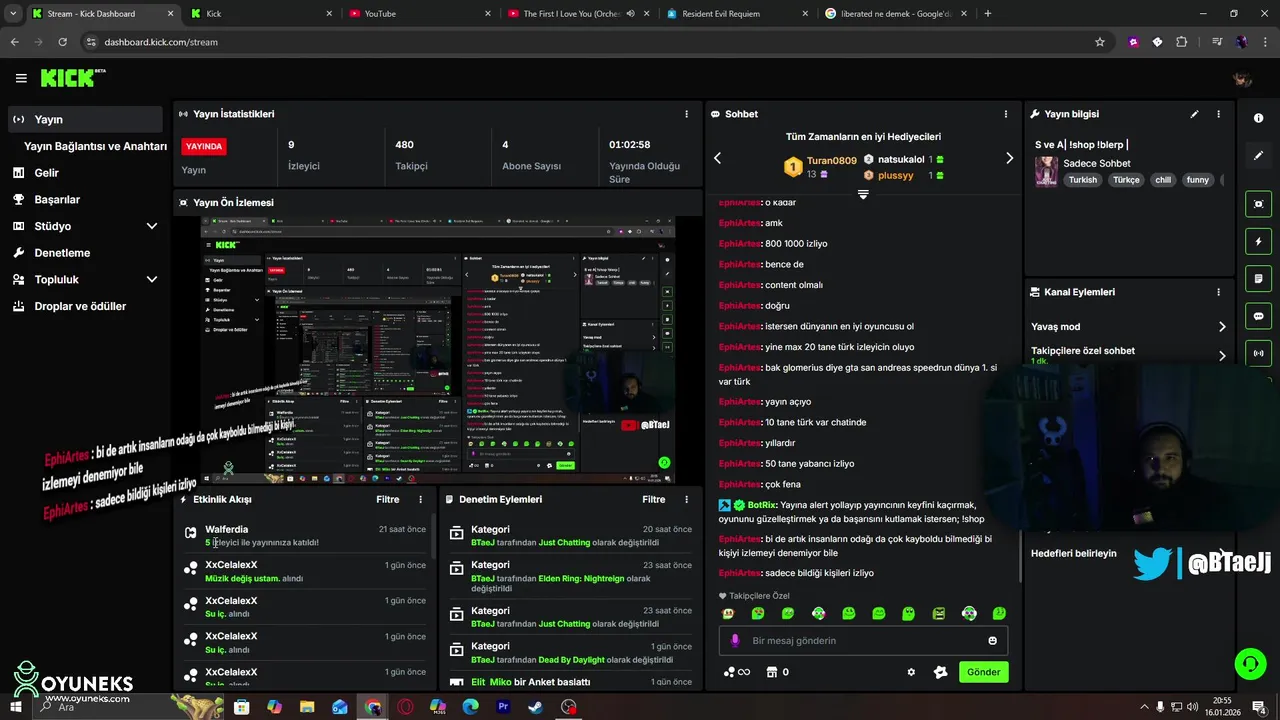1280x720 pixels.
Task: Click the chat bubble icon in the right sidebar
Action: [1258, 316]
